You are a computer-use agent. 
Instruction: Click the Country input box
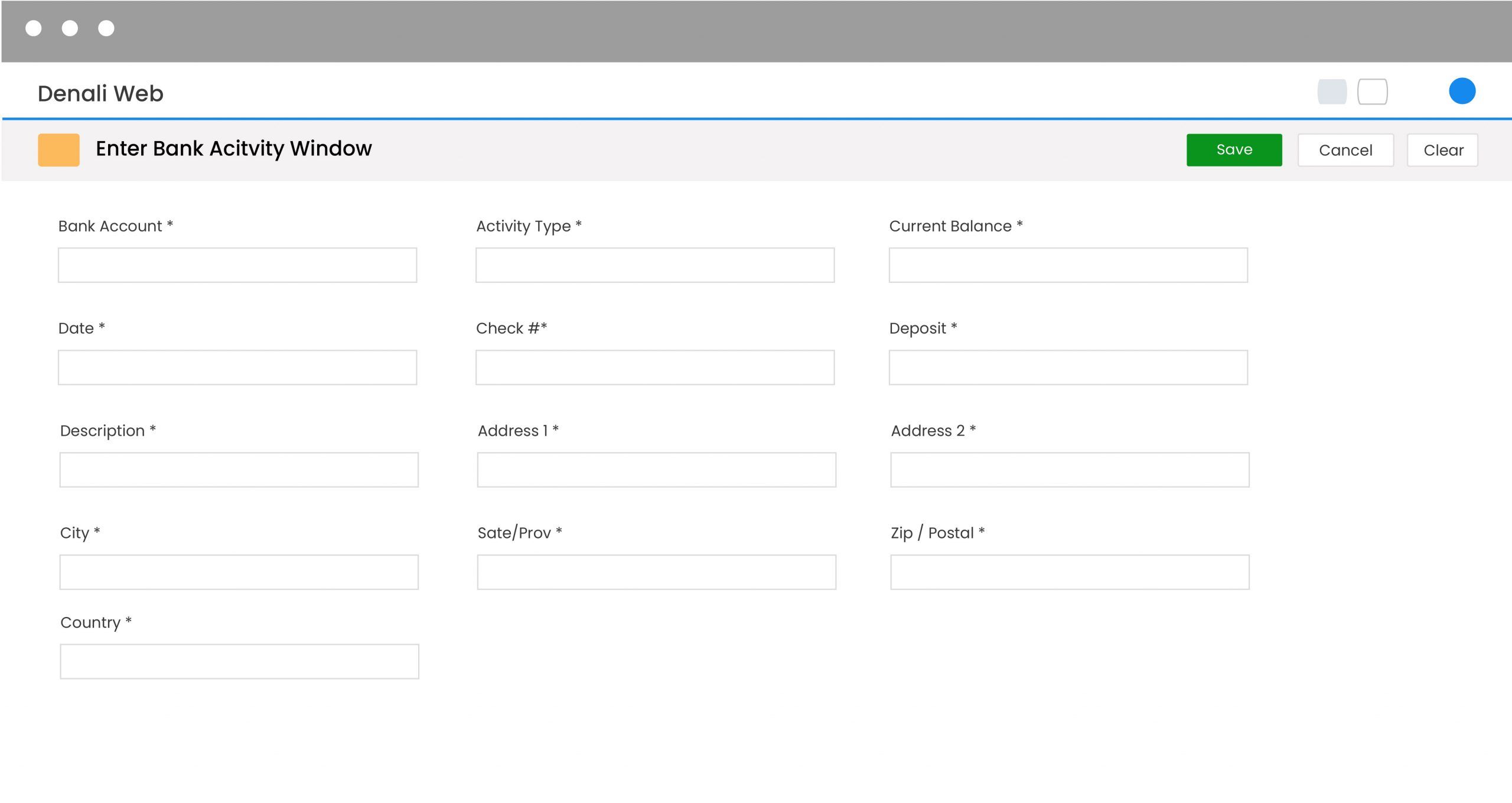(239, 661)
